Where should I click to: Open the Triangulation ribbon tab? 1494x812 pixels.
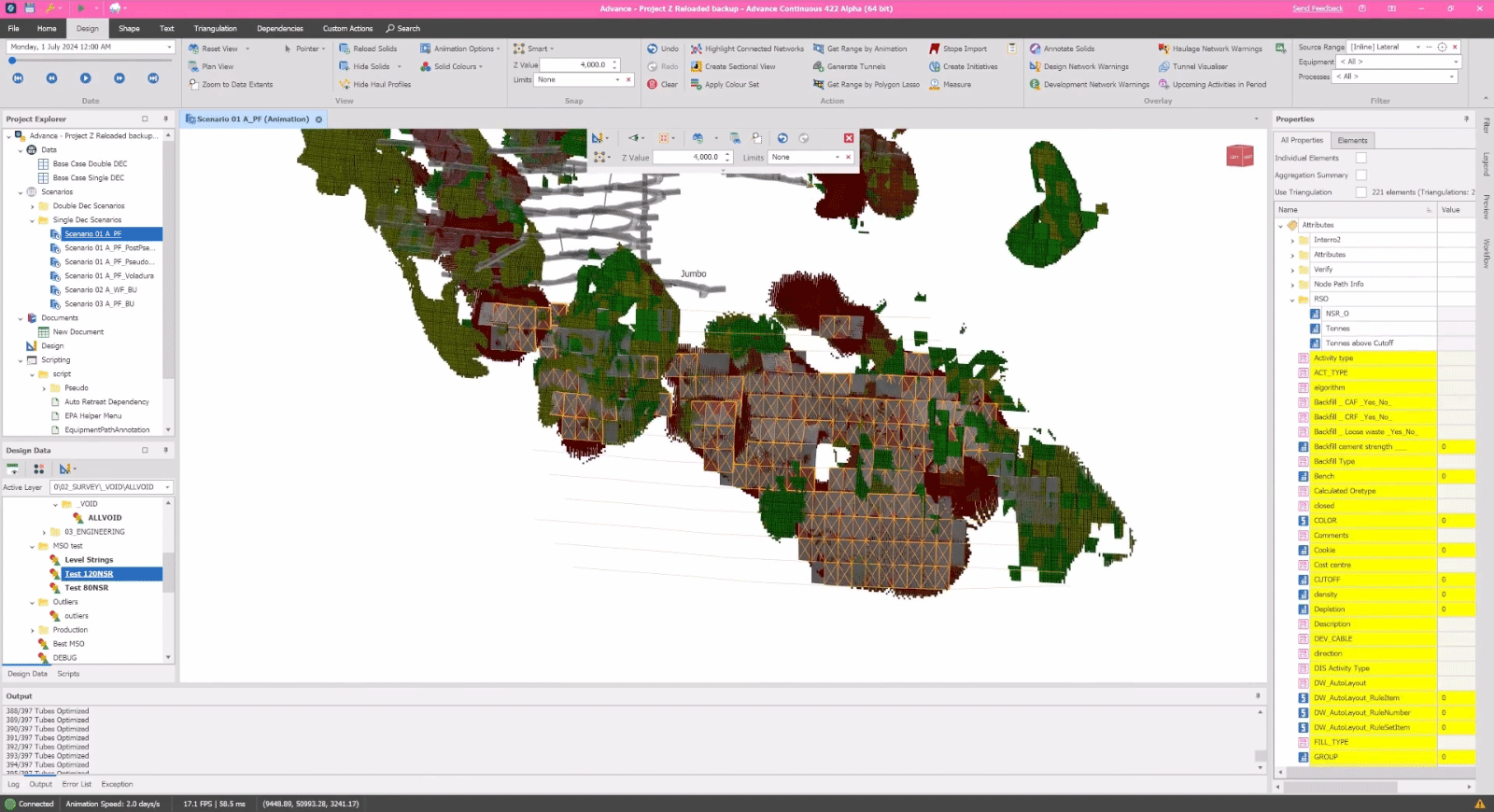point(215,28)
